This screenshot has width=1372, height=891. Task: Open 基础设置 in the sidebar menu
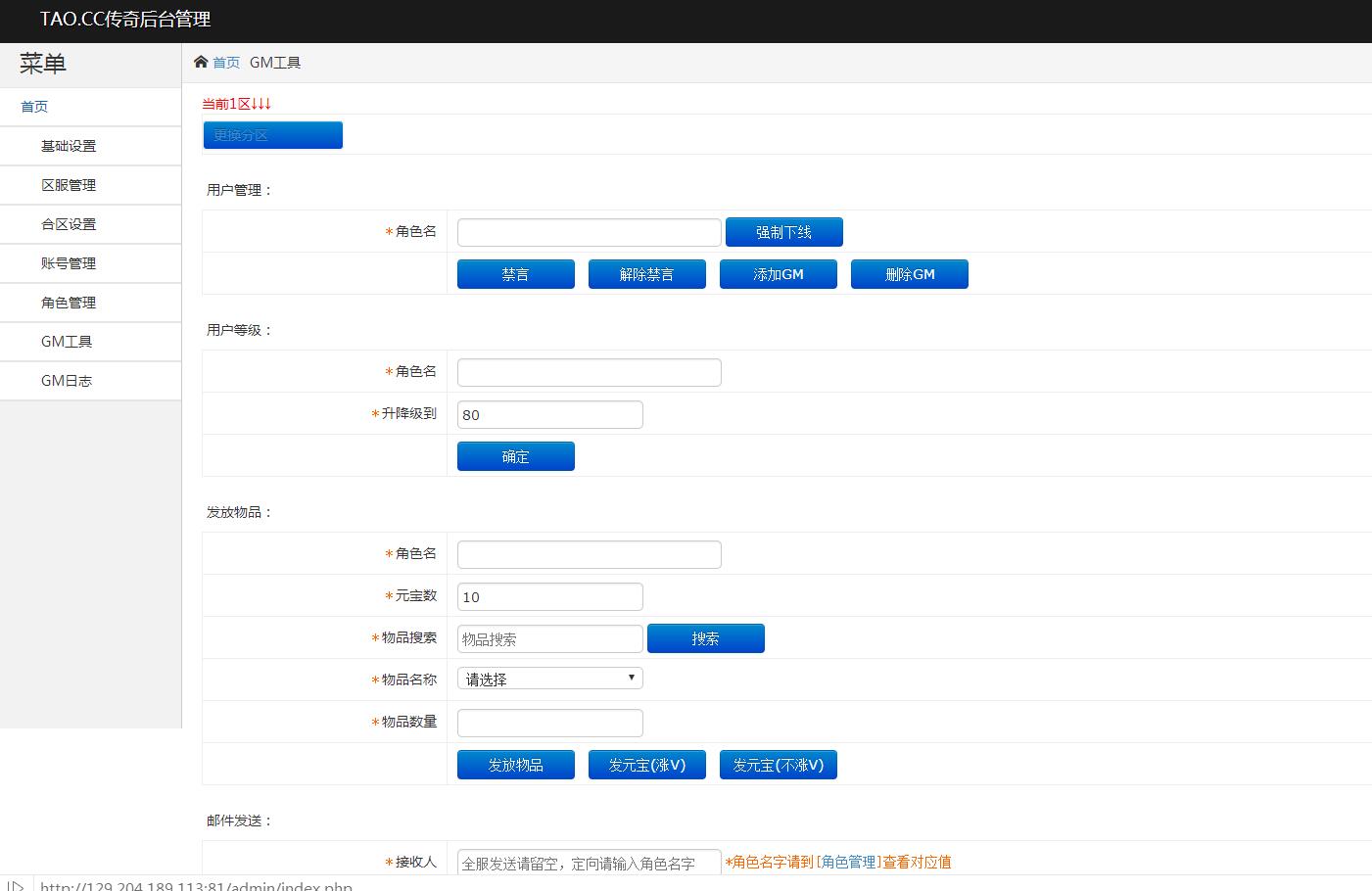point(69,146)
